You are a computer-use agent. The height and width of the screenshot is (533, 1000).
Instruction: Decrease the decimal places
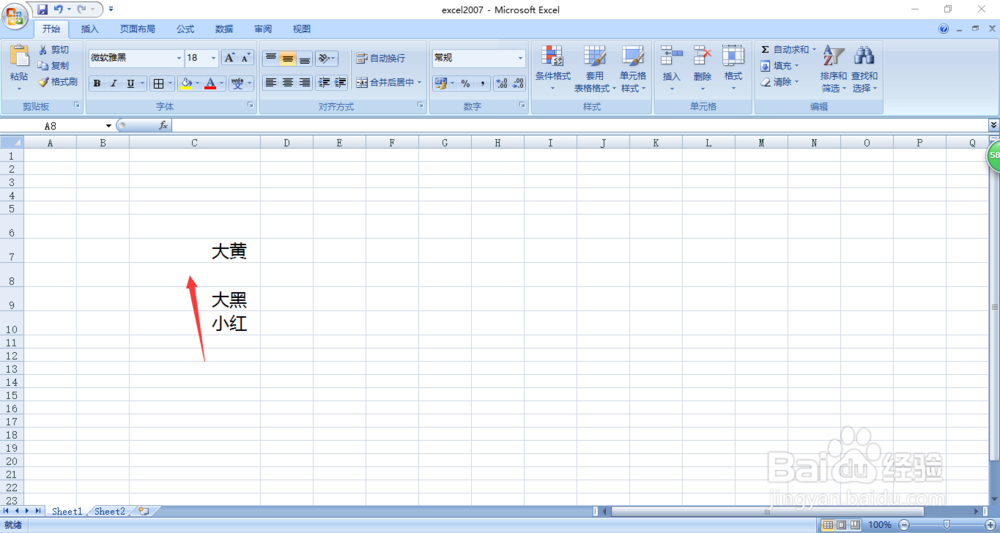point(518,84)
